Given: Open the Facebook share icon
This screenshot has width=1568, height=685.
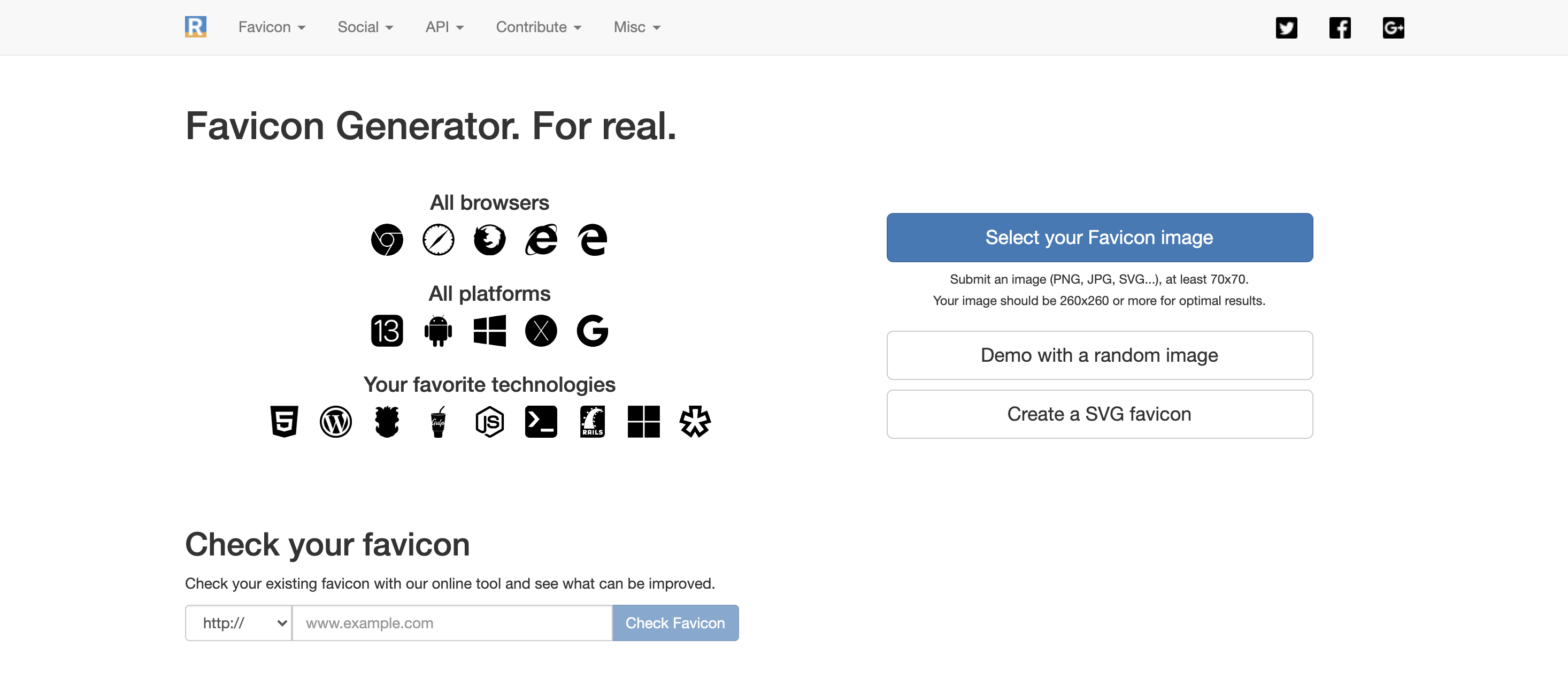Looking at the screenshot, I should 1340,27.
